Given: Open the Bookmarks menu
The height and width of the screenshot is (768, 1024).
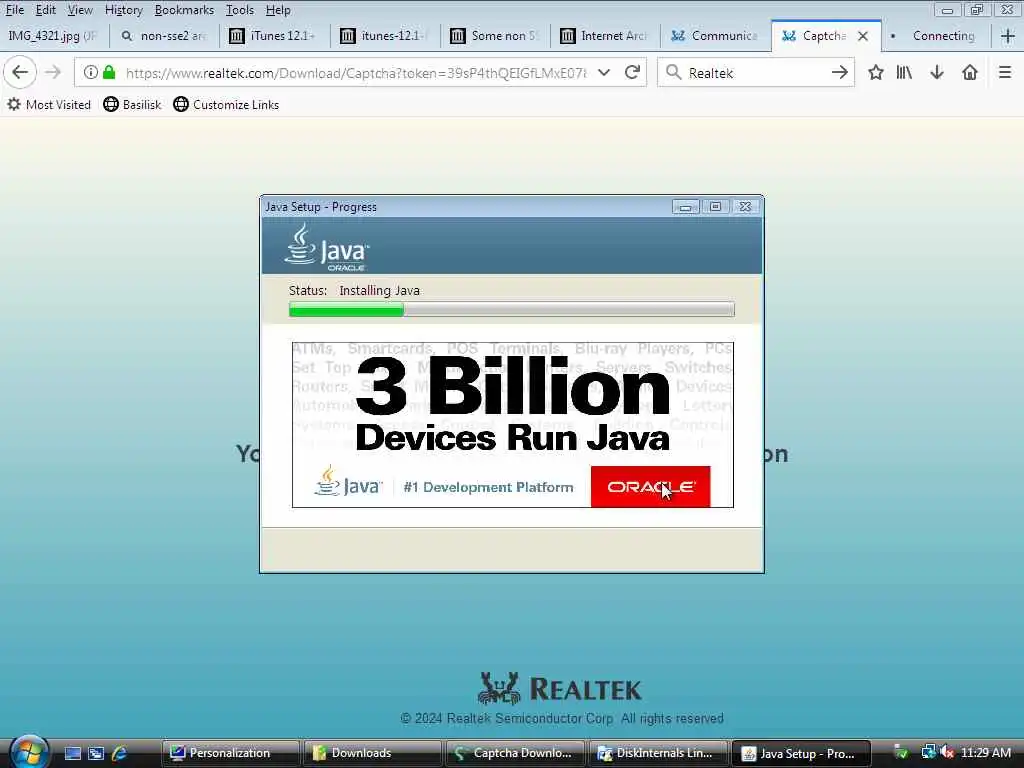Looking at the screenshot, I should pos(184,10).
